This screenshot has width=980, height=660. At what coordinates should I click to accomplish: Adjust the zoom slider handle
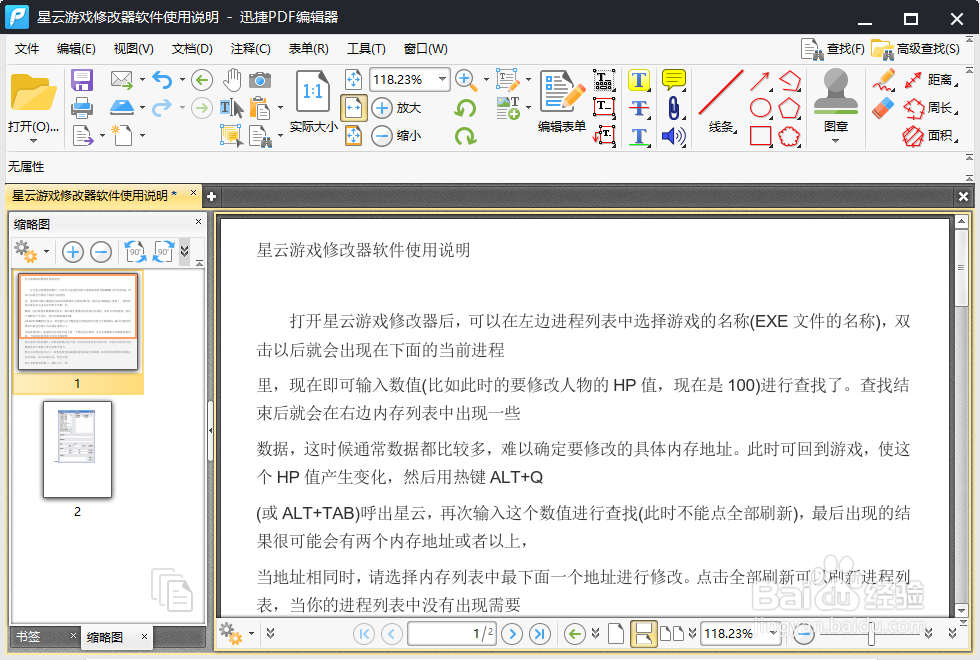871,634
